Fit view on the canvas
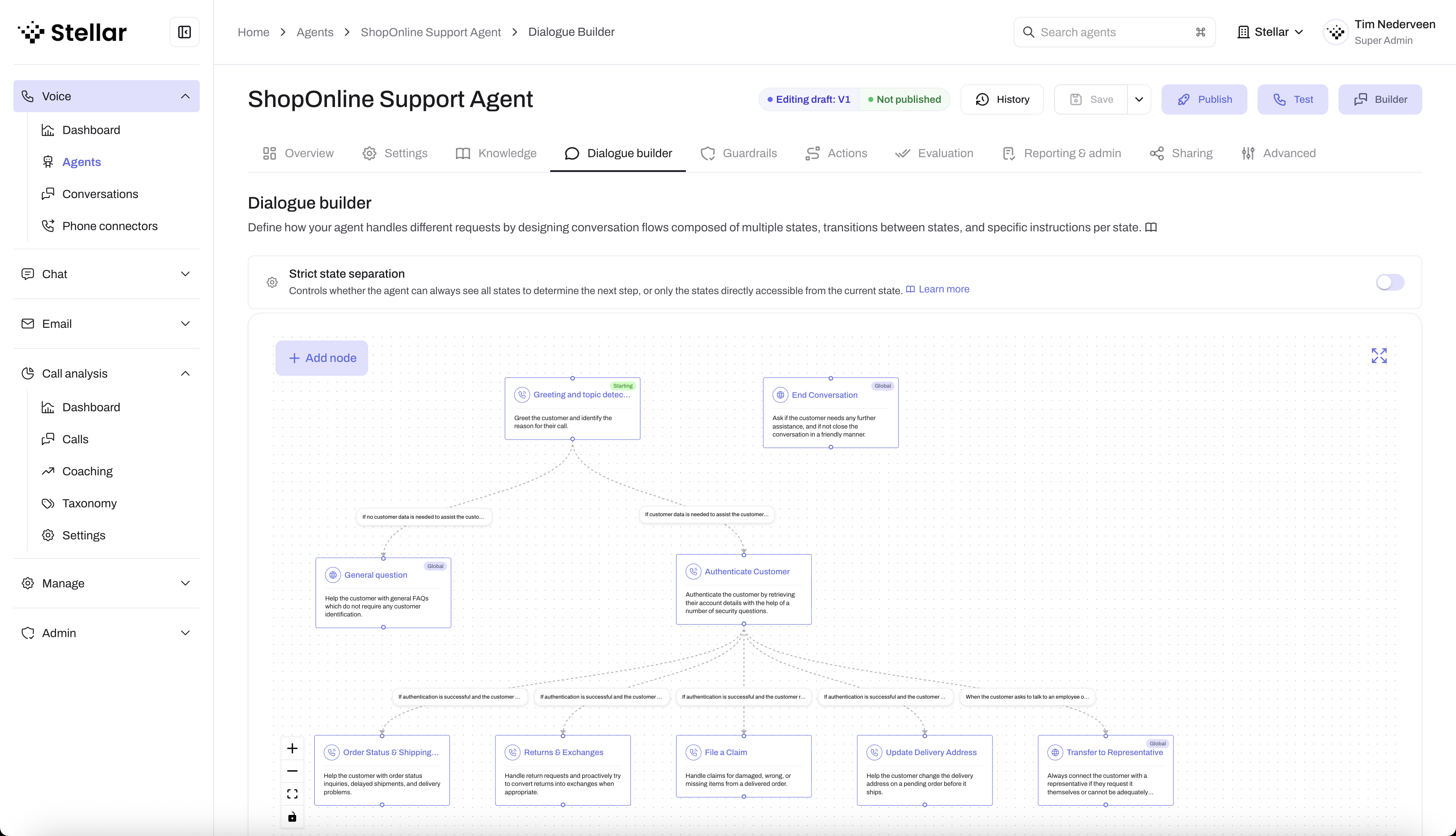 (292, 794)
